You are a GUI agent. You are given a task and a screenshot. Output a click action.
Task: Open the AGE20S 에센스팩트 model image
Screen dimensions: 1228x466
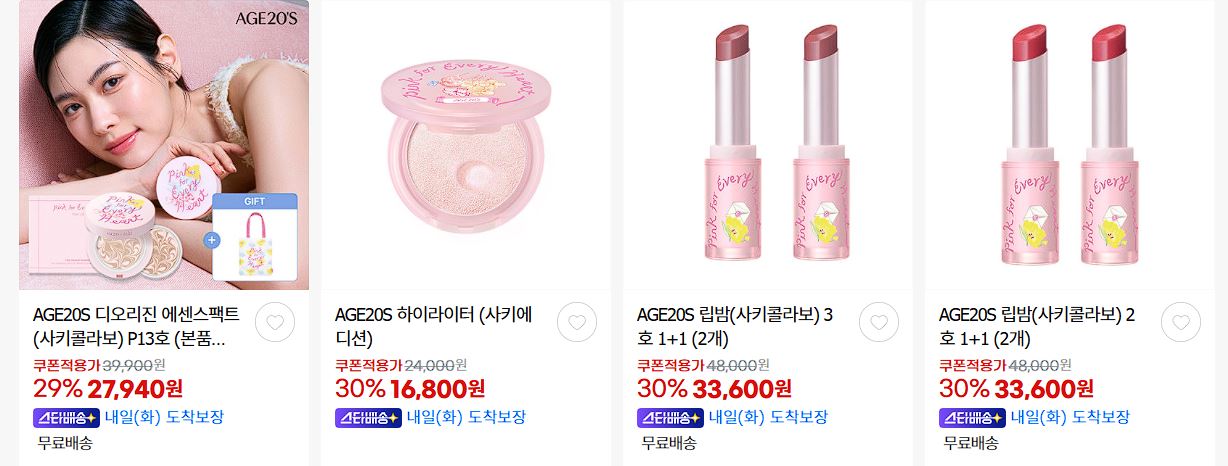click(164, 145)
